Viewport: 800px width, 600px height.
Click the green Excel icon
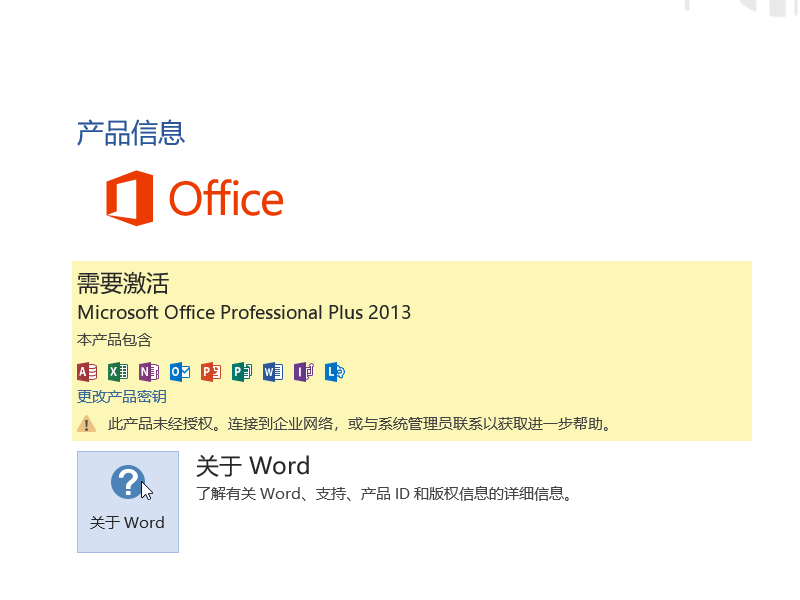click(x=118, y=372)
